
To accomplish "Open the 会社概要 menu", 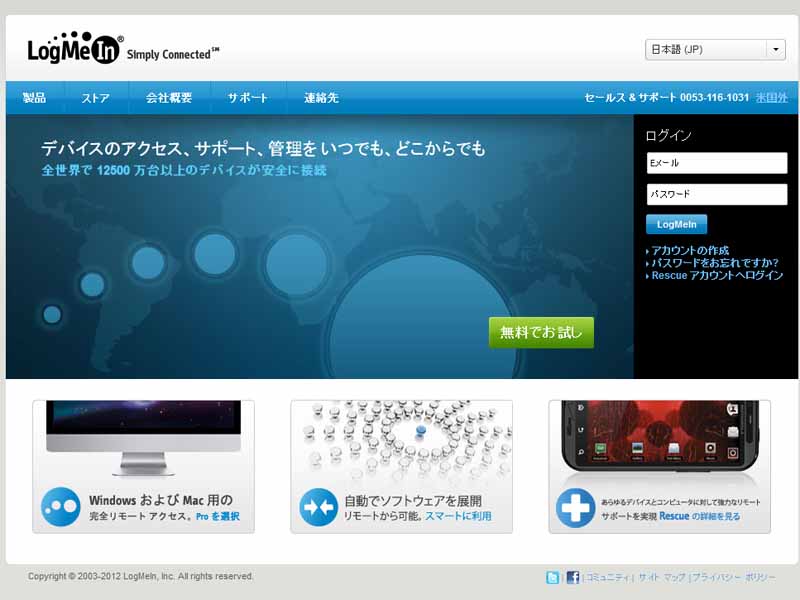I will click(x=169, y=97).
